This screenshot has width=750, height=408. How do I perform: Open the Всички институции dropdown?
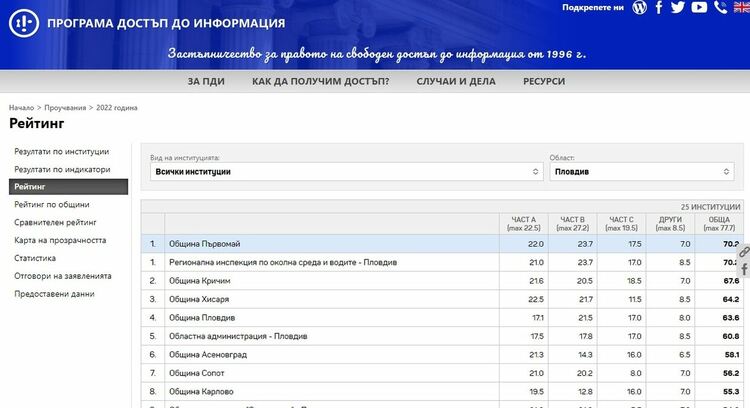point(346,172)
